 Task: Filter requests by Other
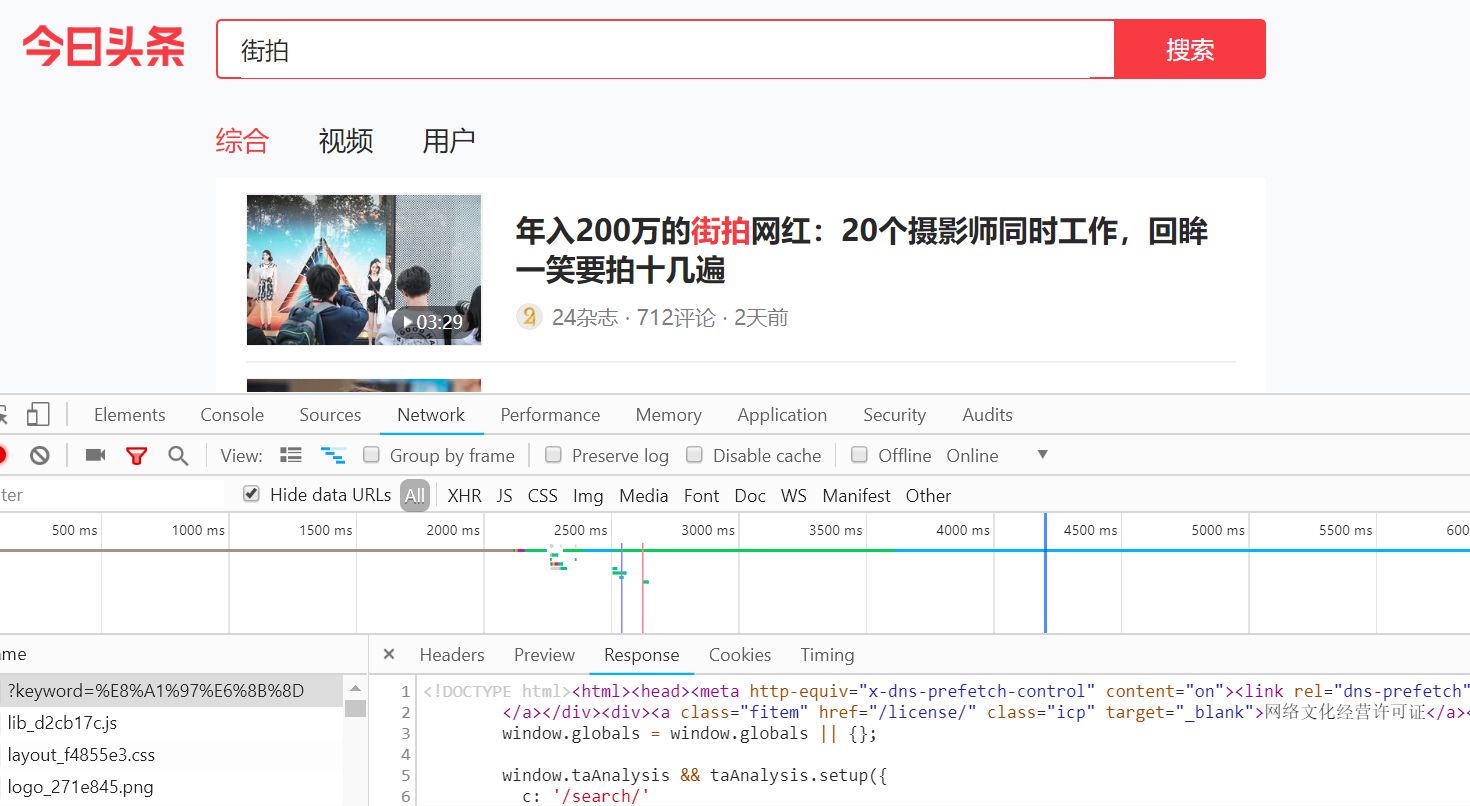tap(929, 496)
